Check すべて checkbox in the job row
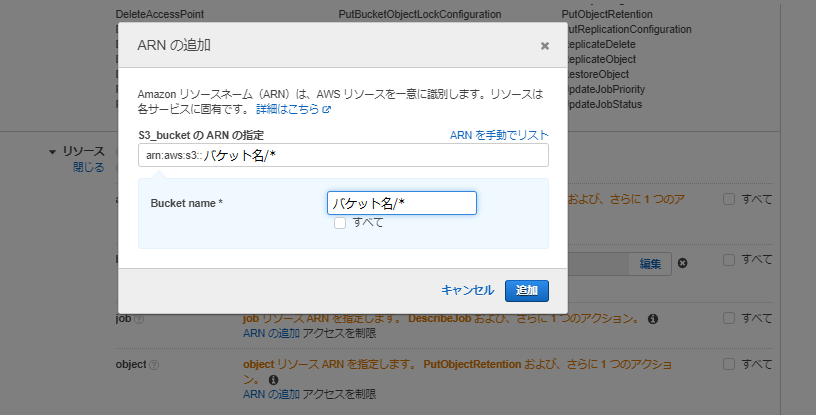This screenshot has width=816, height=415. (729, 318)
